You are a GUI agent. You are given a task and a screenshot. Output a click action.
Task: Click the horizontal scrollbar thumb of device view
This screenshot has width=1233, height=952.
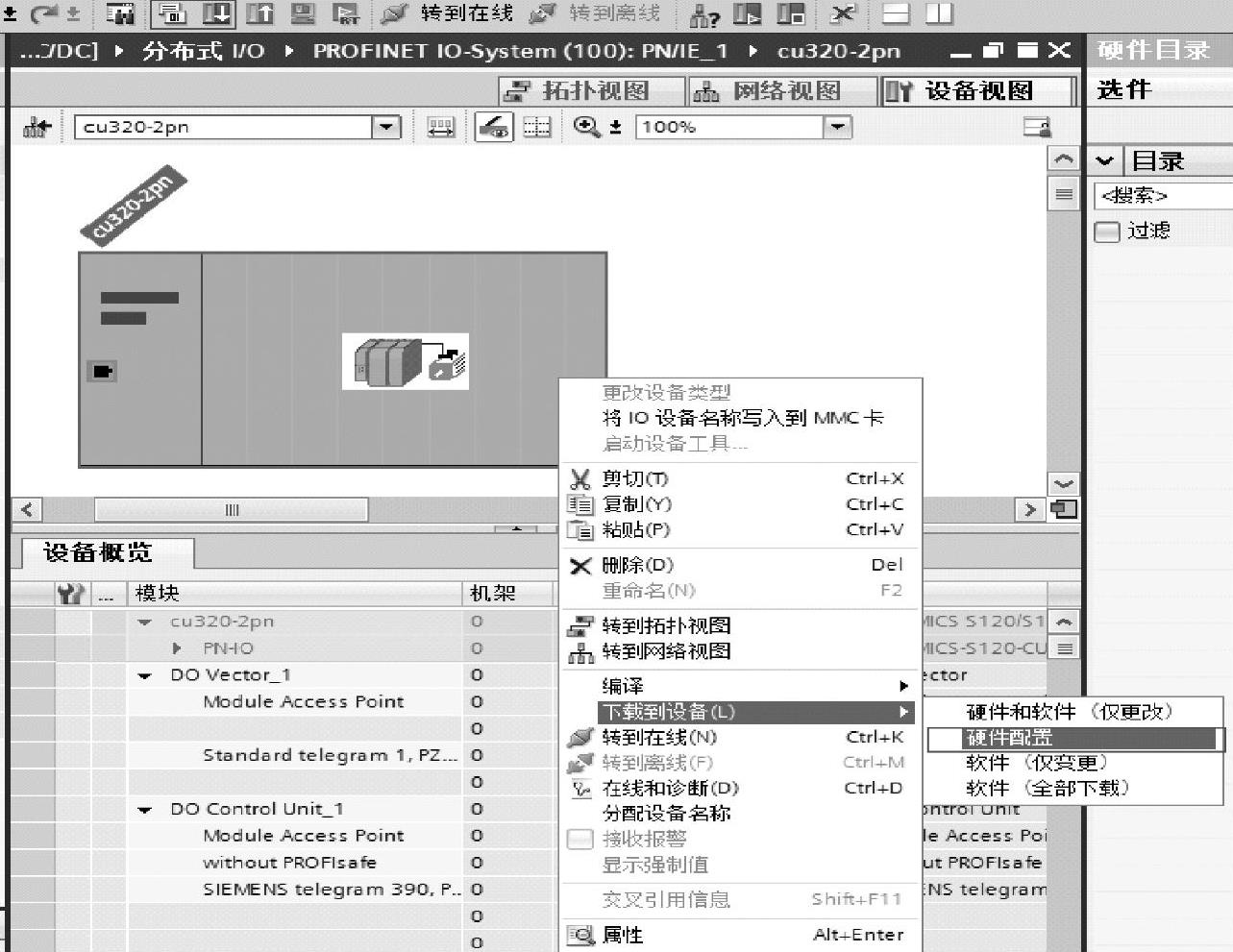pyautogui.click(x=231, y=509)
